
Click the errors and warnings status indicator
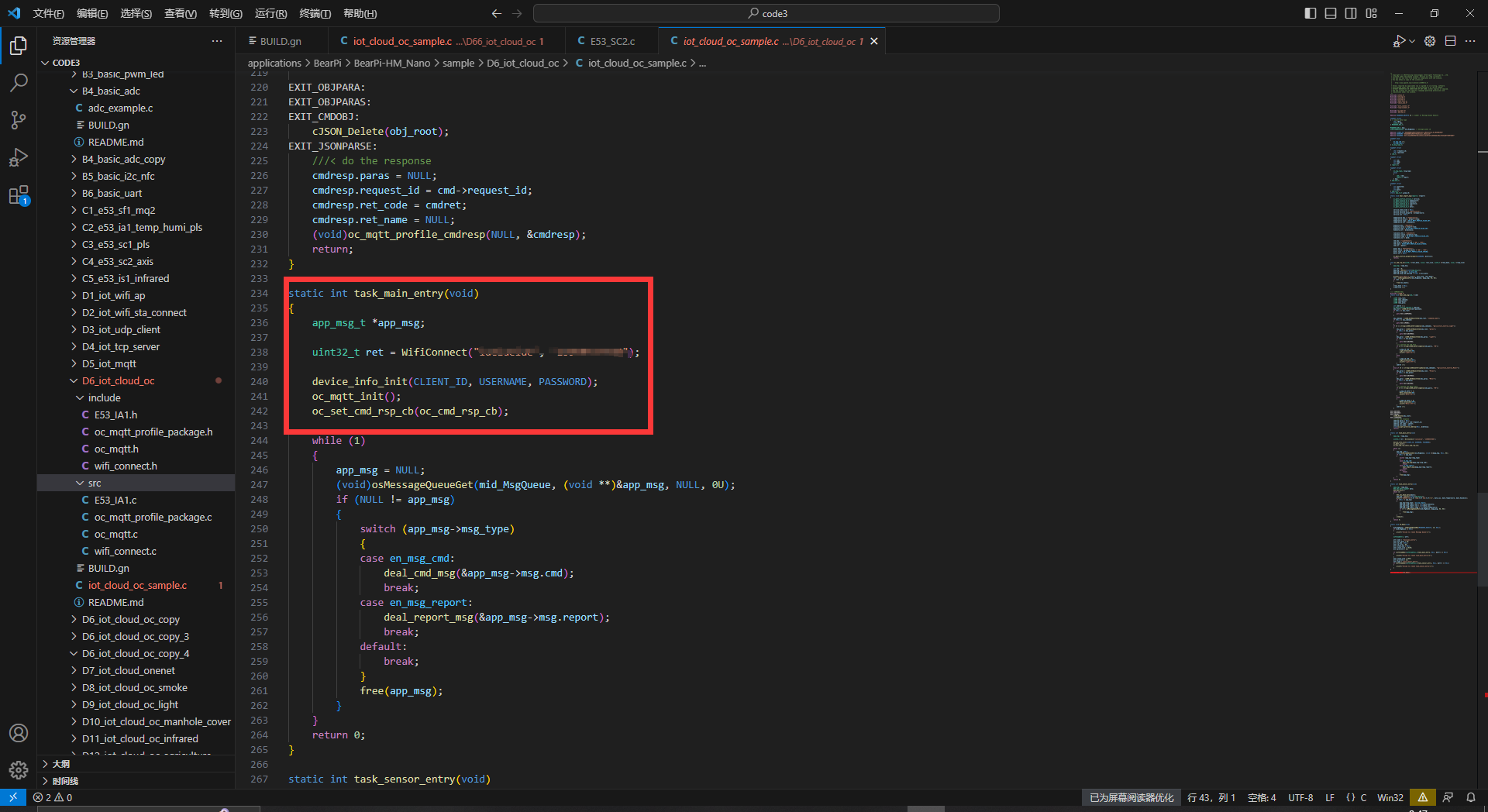point(53,797)
